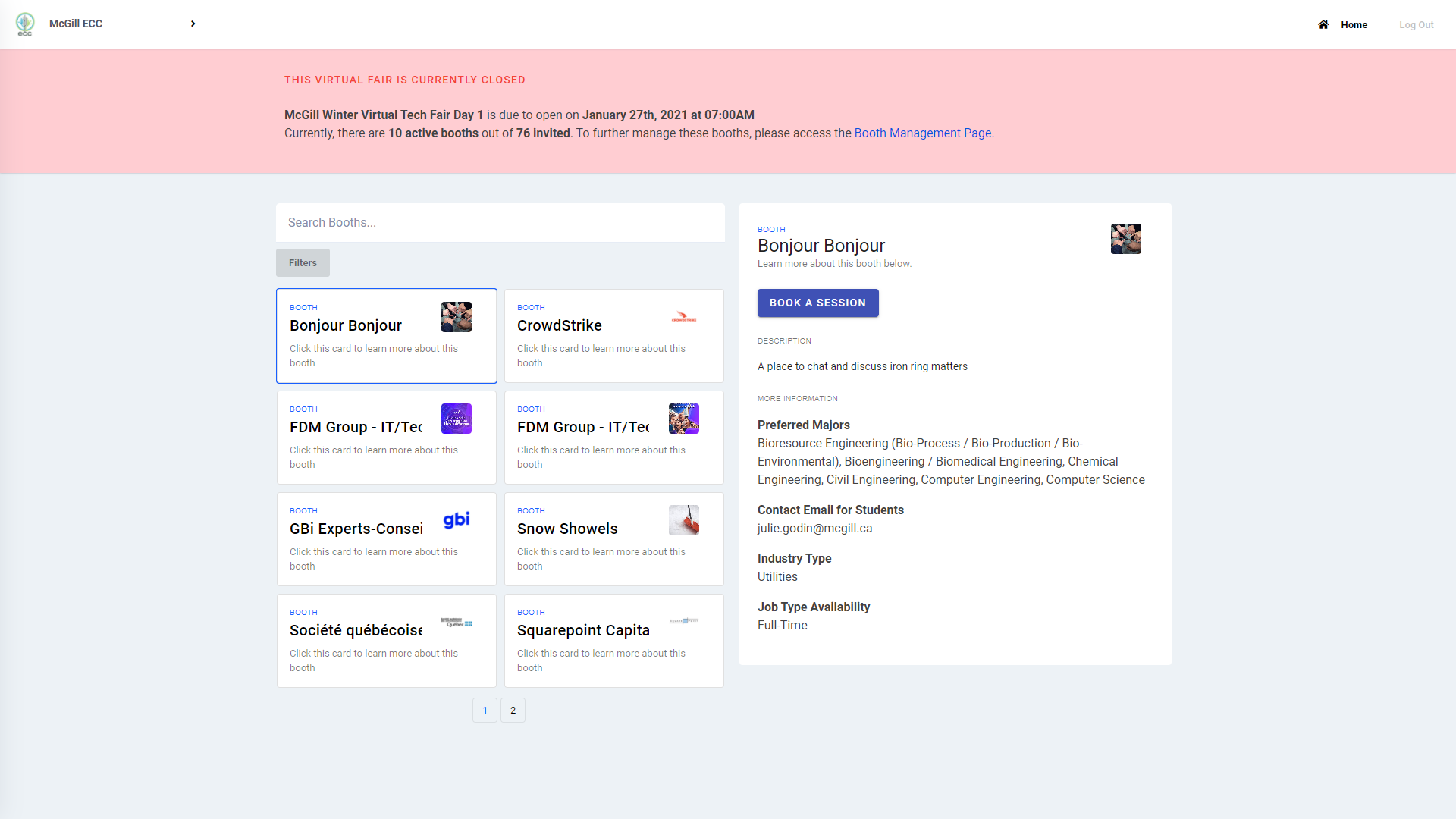1456x819 pixels.
Task: Click the Preferred Majors heading
Action: click(804, 425)
